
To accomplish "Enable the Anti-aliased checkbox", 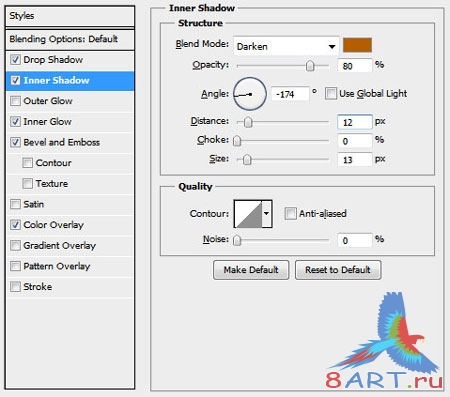I will pyautogui.click(x=290, y=213).
